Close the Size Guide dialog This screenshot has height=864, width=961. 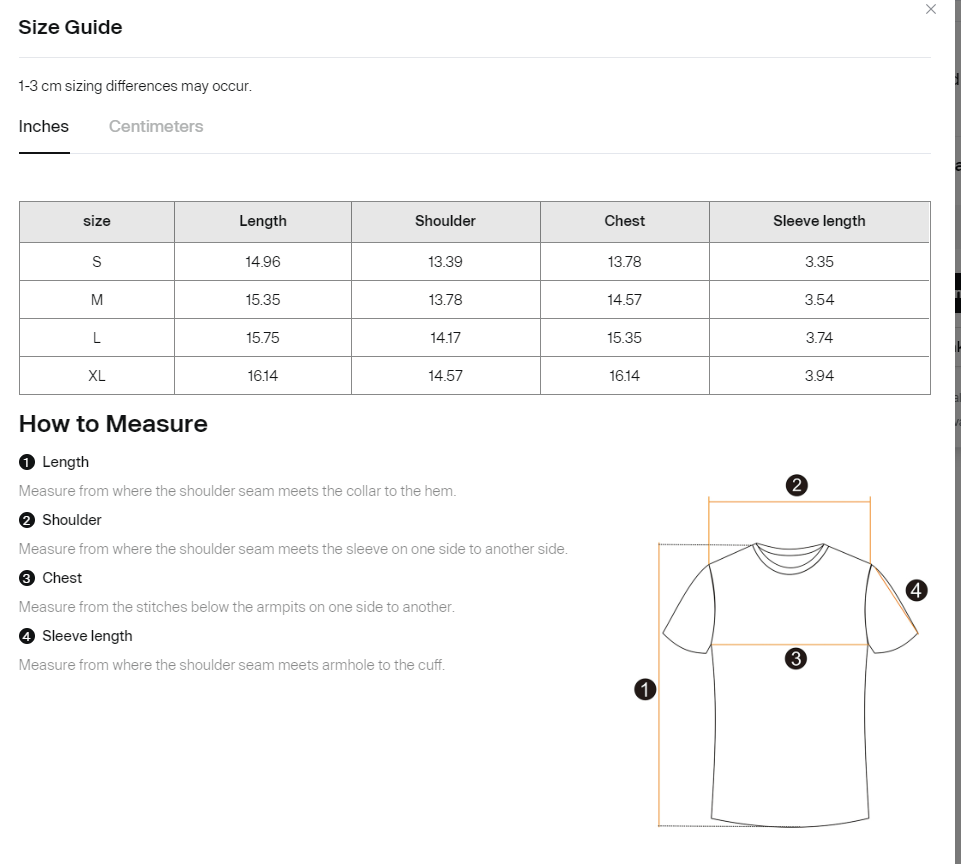tap(930, 9)
